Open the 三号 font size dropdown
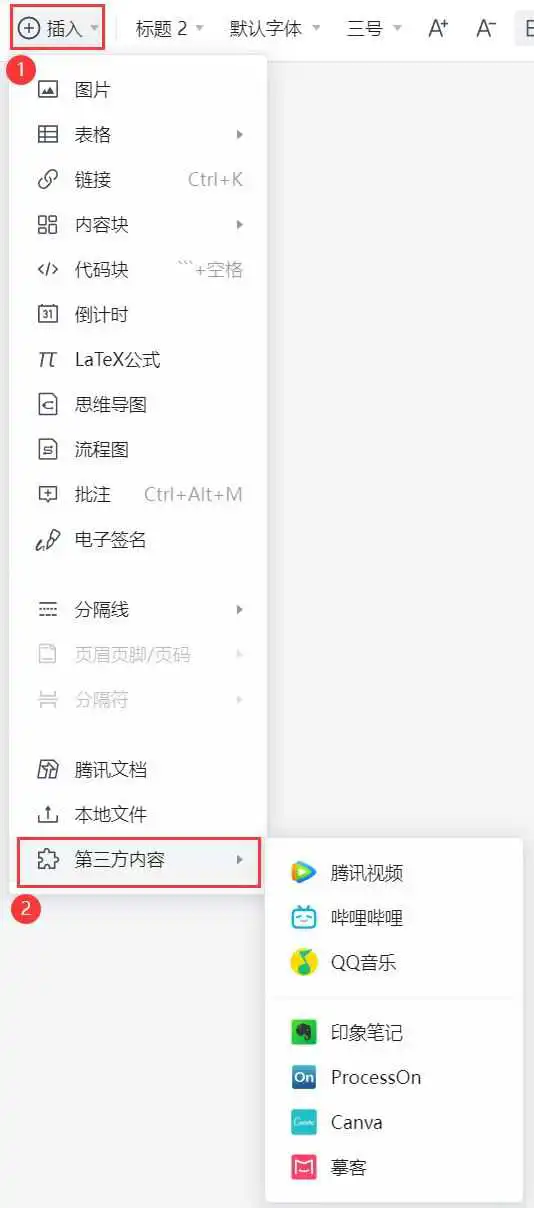The height and width of the screenshot is (1208, 534). click(x=374, y=28)
